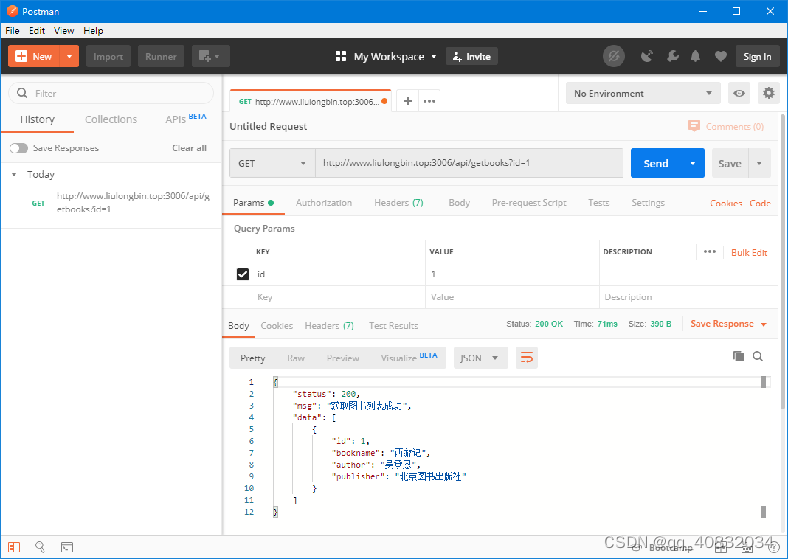Open the Save button dropdown arrow

point(759,163)
